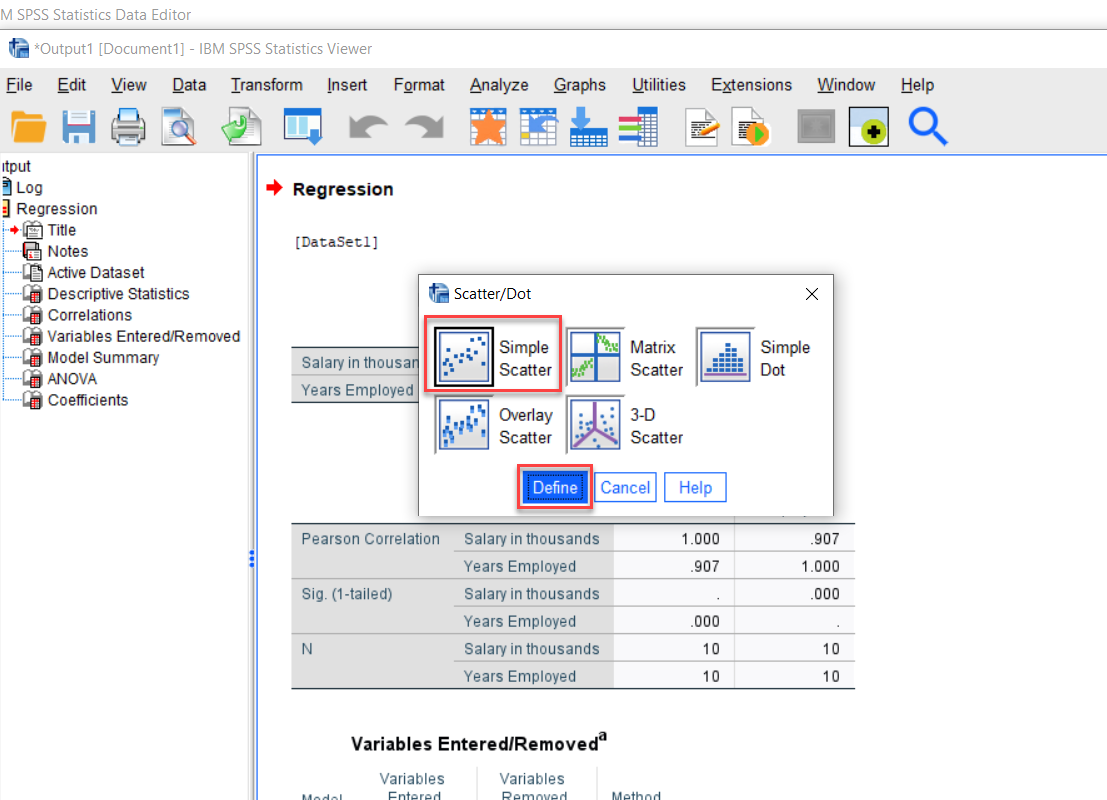This screenshot has width=1107, height=800.
Task: Click the Scatter/Dot dialog title icon
Action: [x=438, y=293]
